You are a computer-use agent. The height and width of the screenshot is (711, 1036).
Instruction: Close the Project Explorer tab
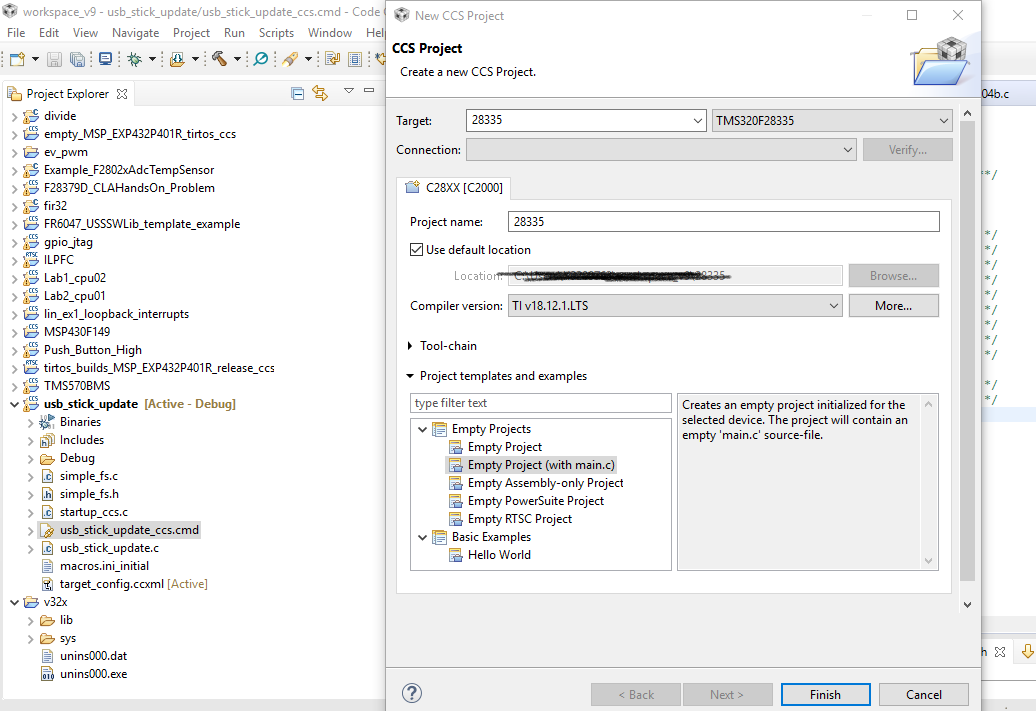tap(122, 94)
